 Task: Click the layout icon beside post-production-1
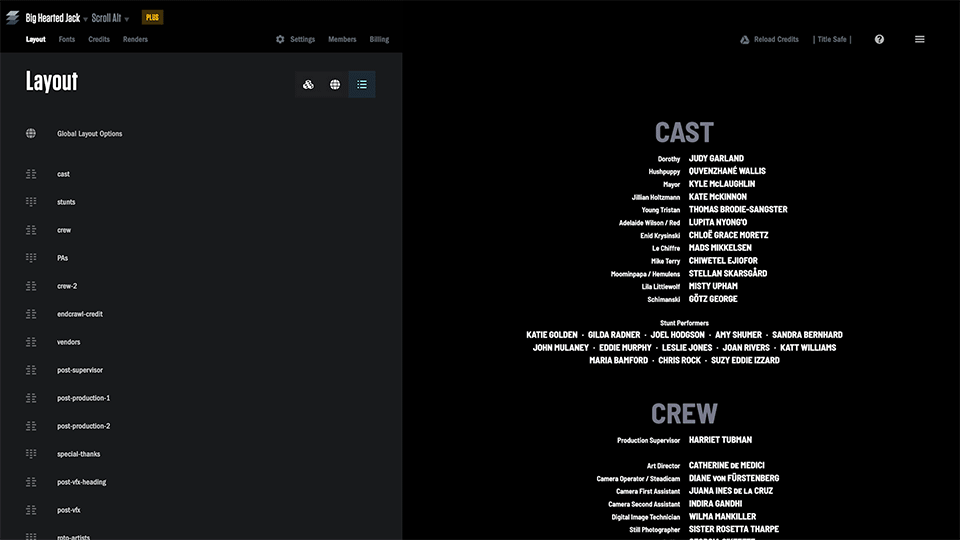point(31,398)
